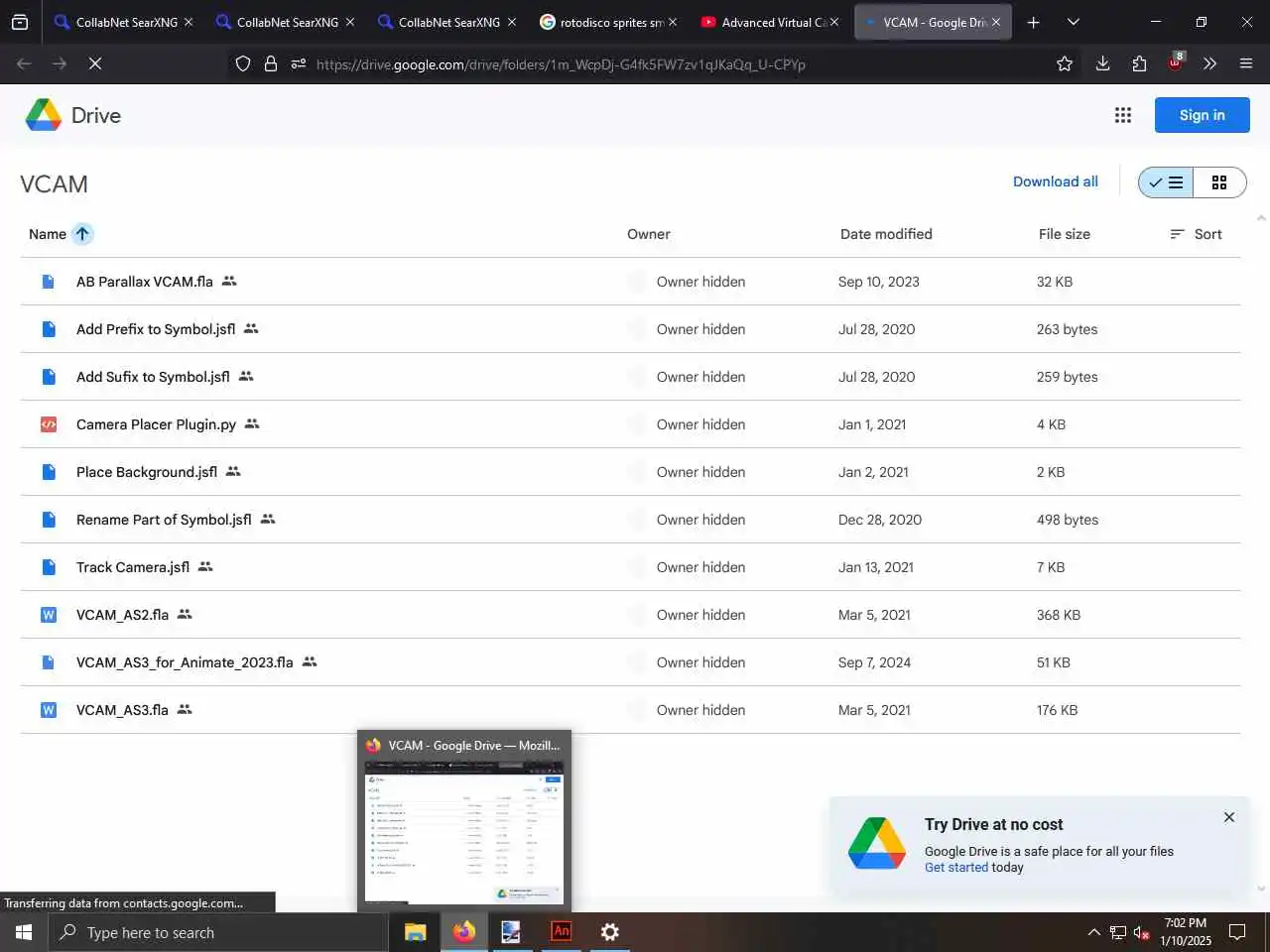Select Rename Part of Symbol.jsfl file name
Image resolution: width=1270 pixels, height=952 pixels.
pos(164,520)
